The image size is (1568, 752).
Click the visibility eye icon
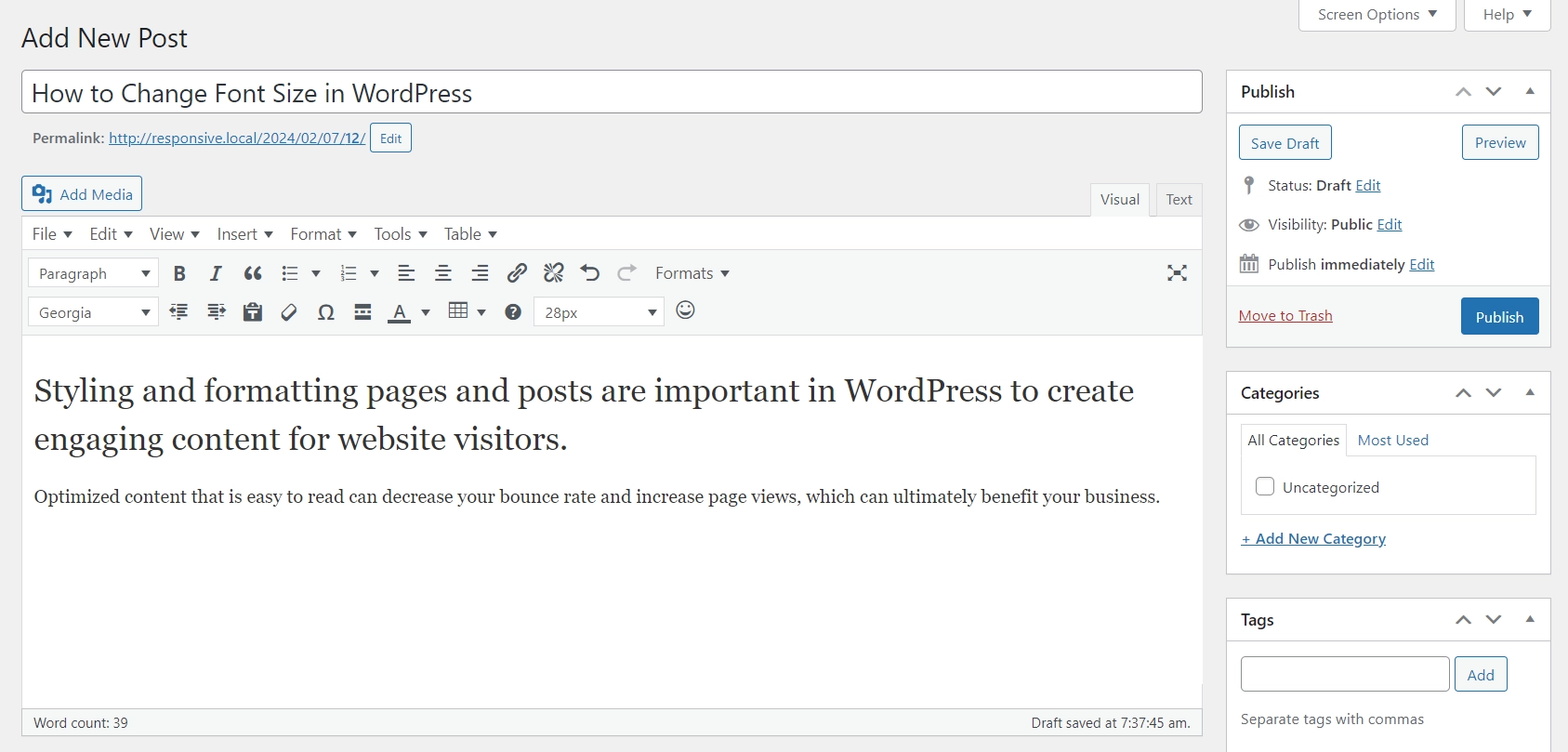coord(1249,225)
